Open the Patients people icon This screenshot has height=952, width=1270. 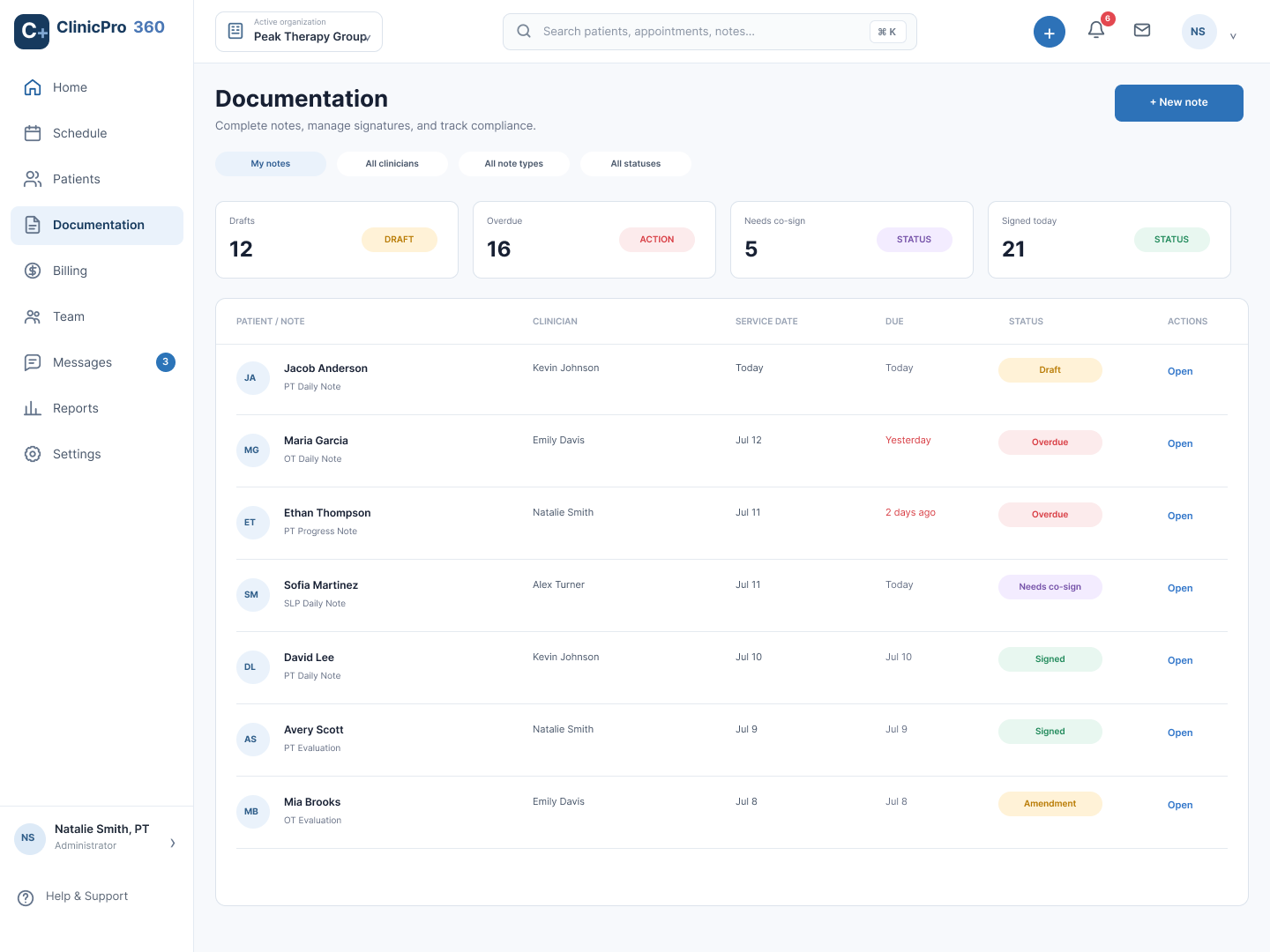click(33, 179)
